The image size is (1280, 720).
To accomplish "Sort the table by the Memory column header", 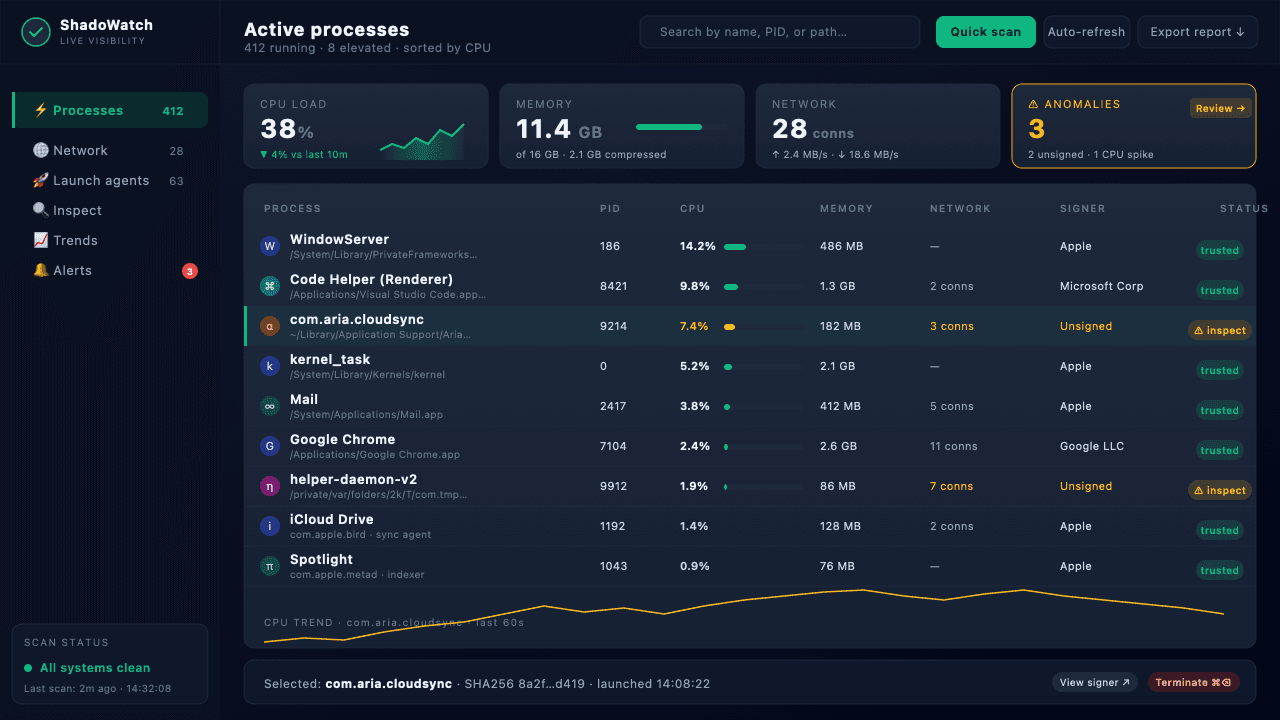I will coord(846,209).
